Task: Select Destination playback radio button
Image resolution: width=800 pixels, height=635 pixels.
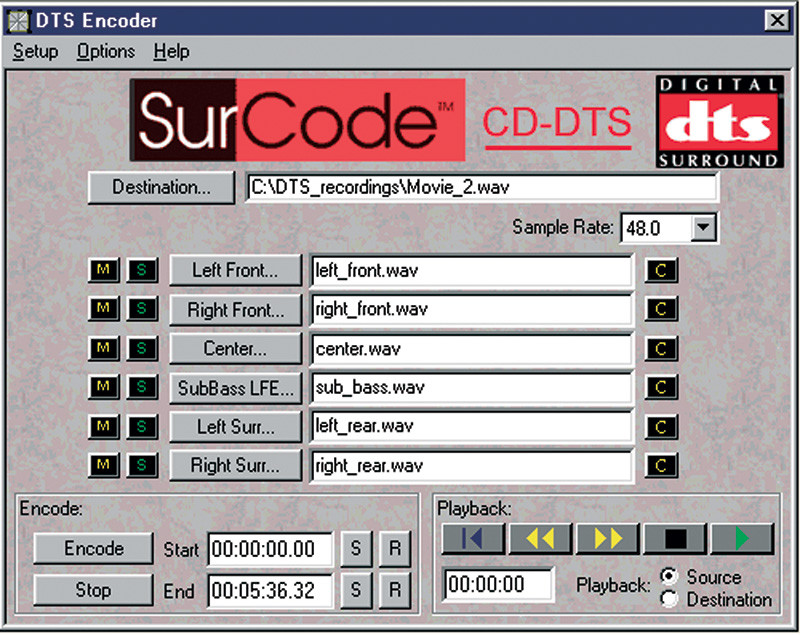Action: pos(669,599)
